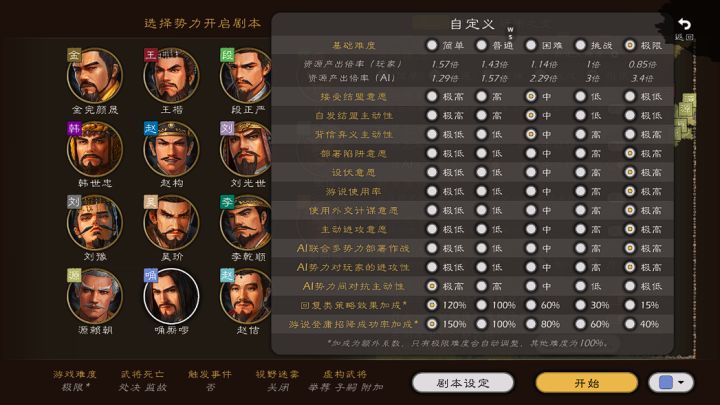Click the yellow 开始 button
Screen dimensions: 720x405
coord(587,383)
